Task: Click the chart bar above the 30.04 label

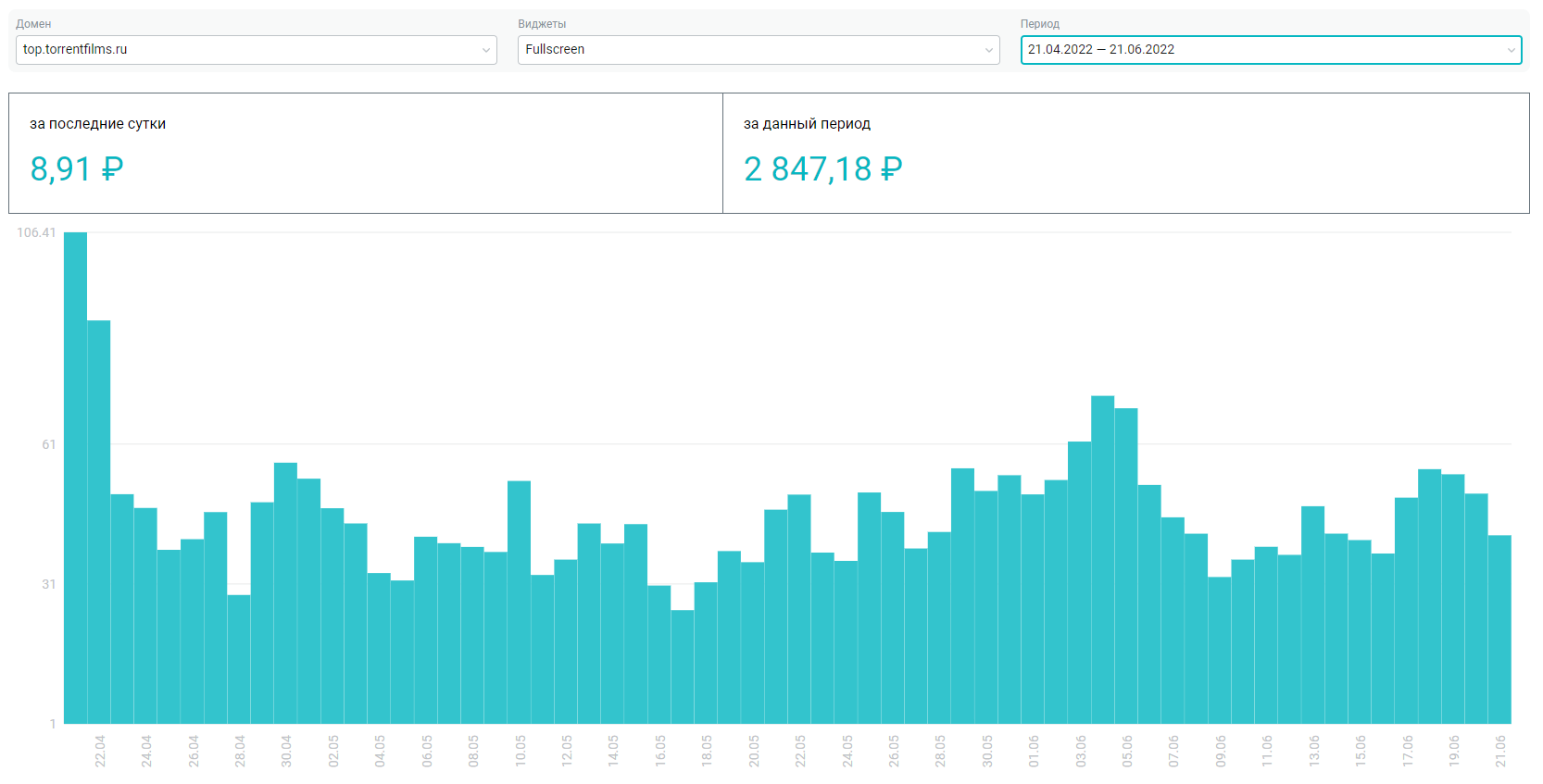Action: pyautogui.click(x=285, y=592)
